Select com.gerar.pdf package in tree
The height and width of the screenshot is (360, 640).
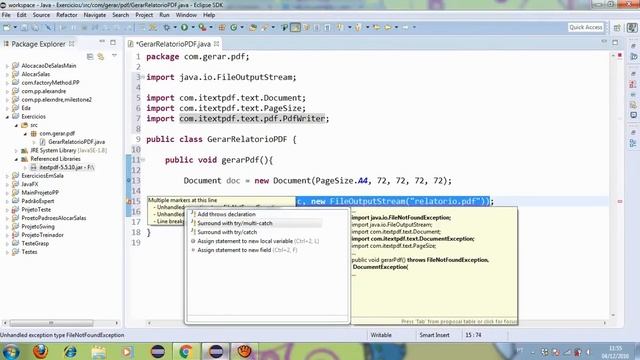(57, 133)
